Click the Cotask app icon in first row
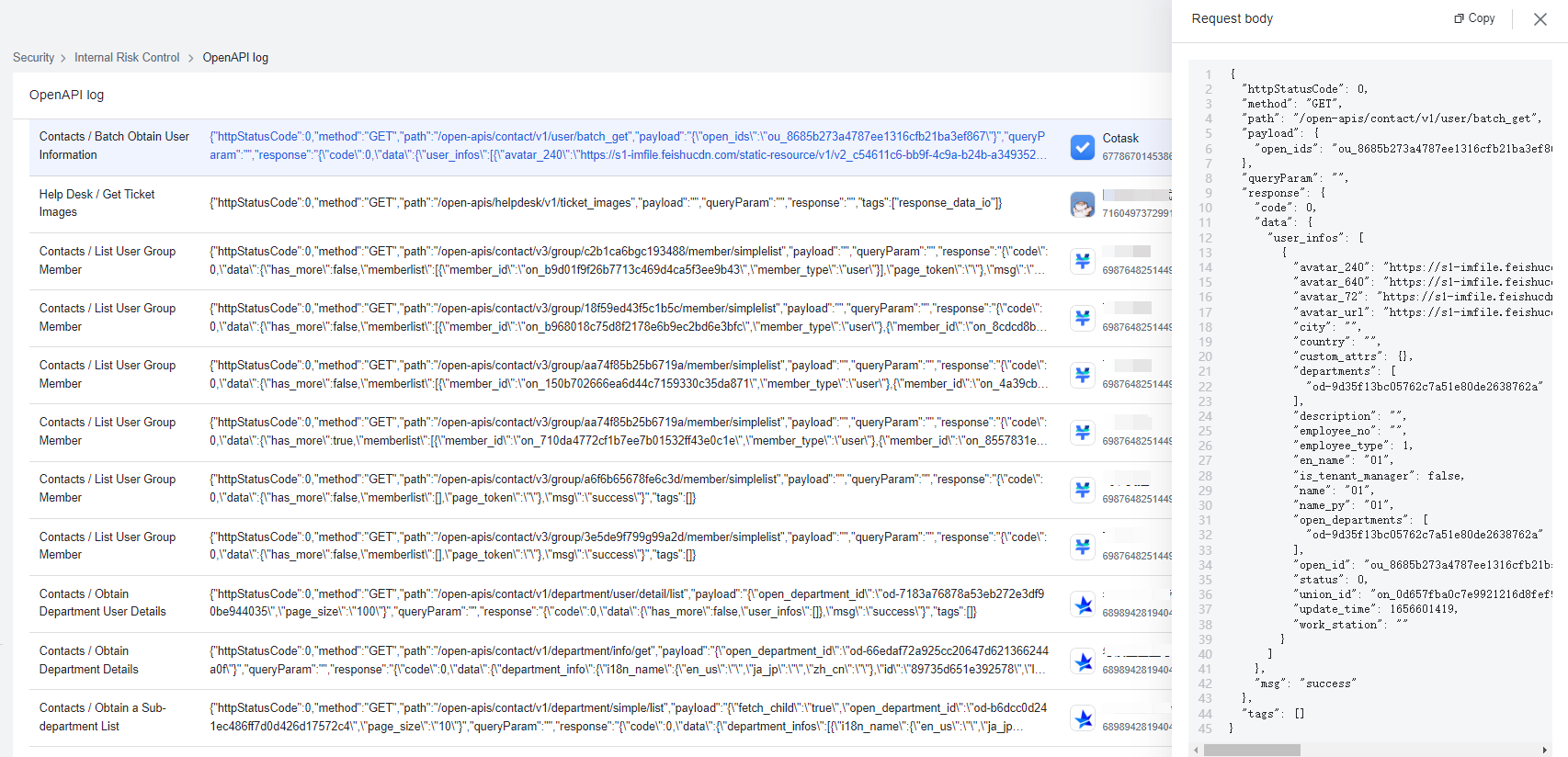The height and width of the screenshot is (757, 1568). tap(1083, 147)
